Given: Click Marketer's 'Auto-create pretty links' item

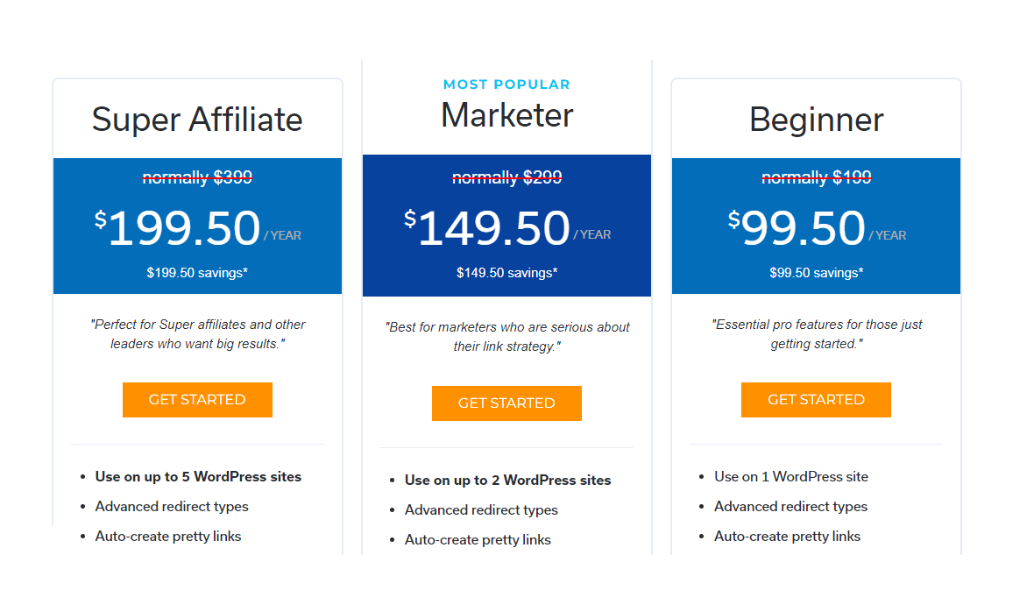Looking at the screenshot, I should coord(478,540).
